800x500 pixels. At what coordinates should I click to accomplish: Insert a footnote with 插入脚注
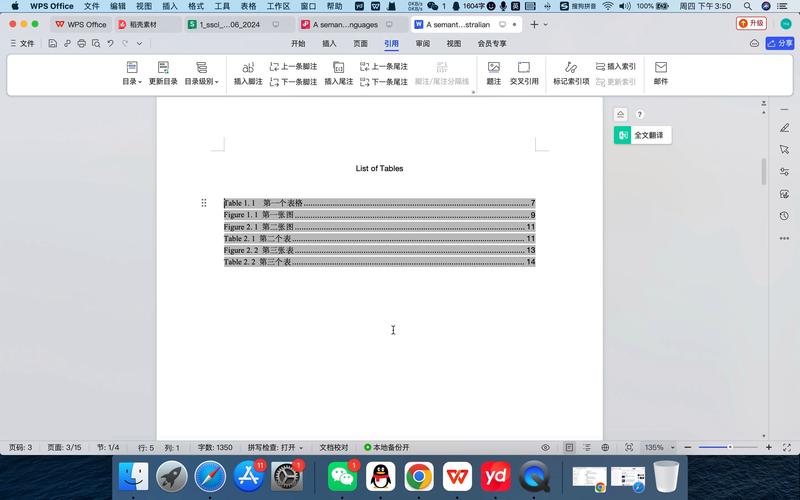click(248, 73)
